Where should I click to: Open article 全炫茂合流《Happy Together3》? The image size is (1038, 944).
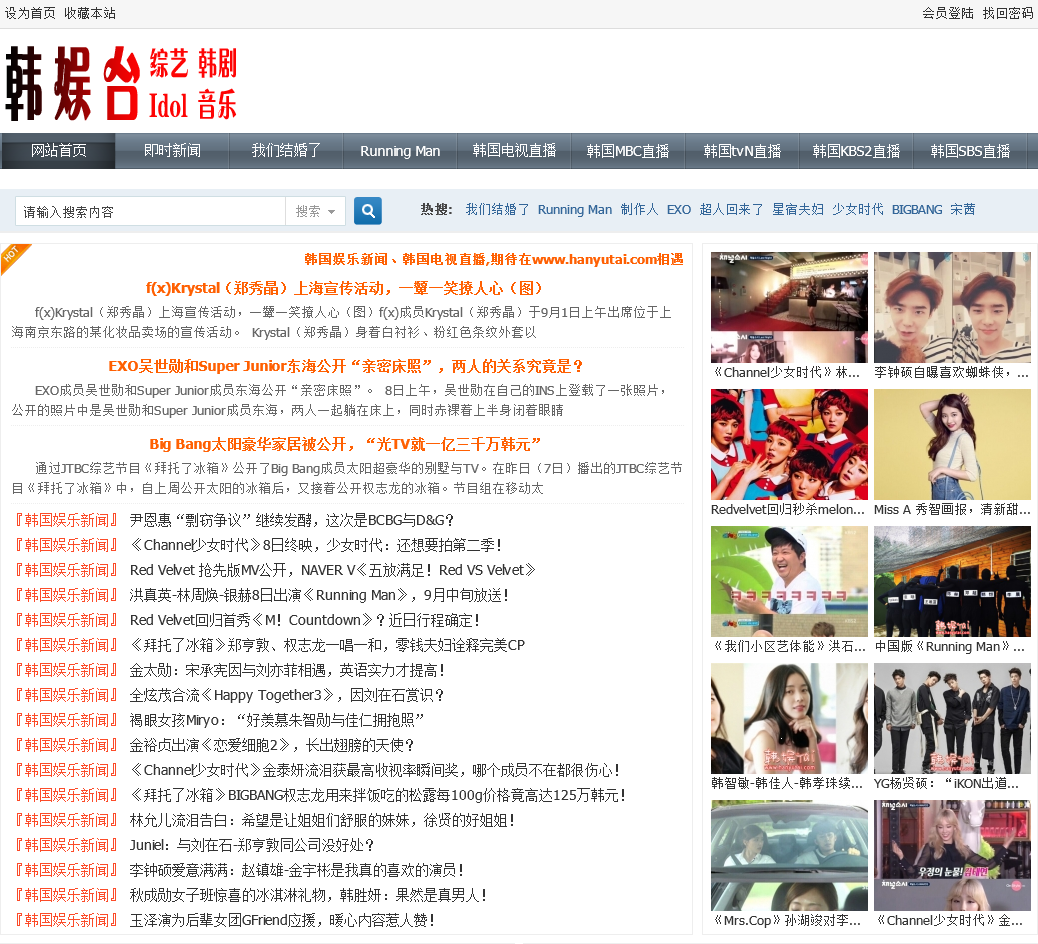tap(286, 696)
